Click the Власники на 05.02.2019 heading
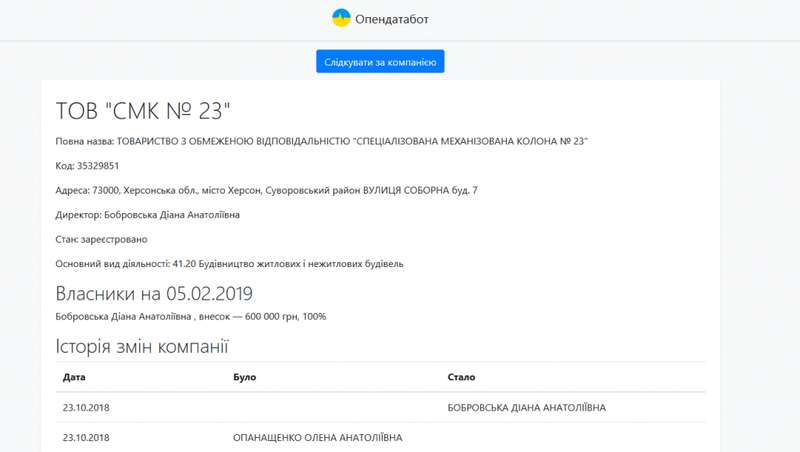Image resolution: width=800 pixels, height=452 pixels. click(153, 294)
